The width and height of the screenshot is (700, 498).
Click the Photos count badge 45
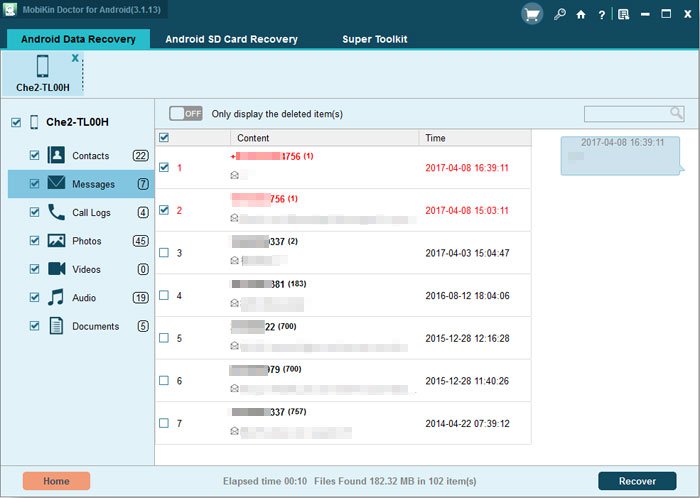pyautogui.click(x=141, y=241)
